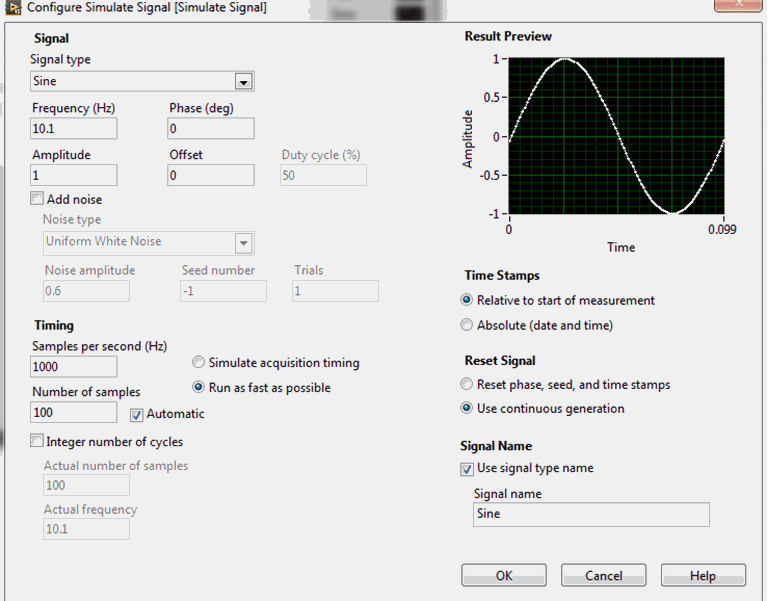This screenshot has height=601, width=768.
Task: Choose Run as fast as possible
Action: (199, 388)
